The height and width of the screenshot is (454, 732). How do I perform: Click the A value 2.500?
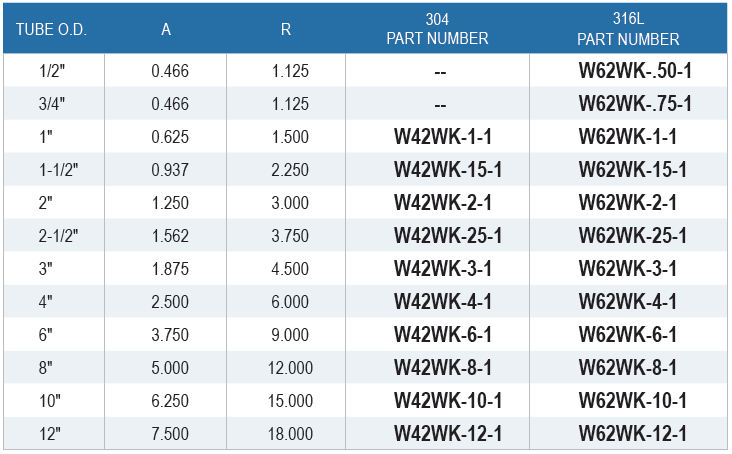tap(170, 301)
